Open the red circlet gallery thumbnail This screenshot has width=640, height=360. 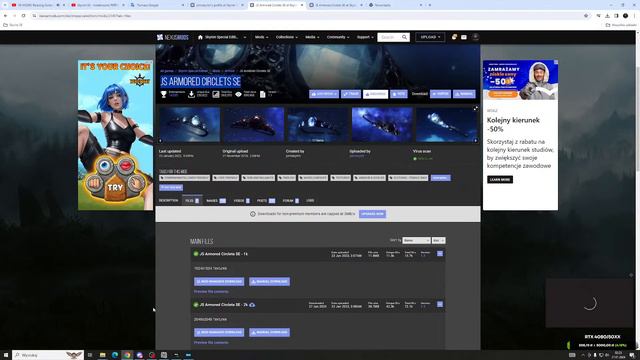pos(253,124)
